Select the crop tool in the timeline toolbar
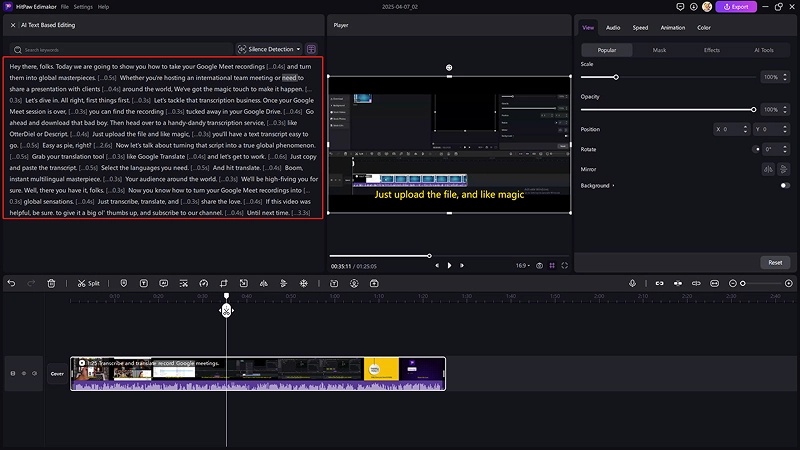The height and width of the screenshot is (450, 800). click(x=224, y=283)
